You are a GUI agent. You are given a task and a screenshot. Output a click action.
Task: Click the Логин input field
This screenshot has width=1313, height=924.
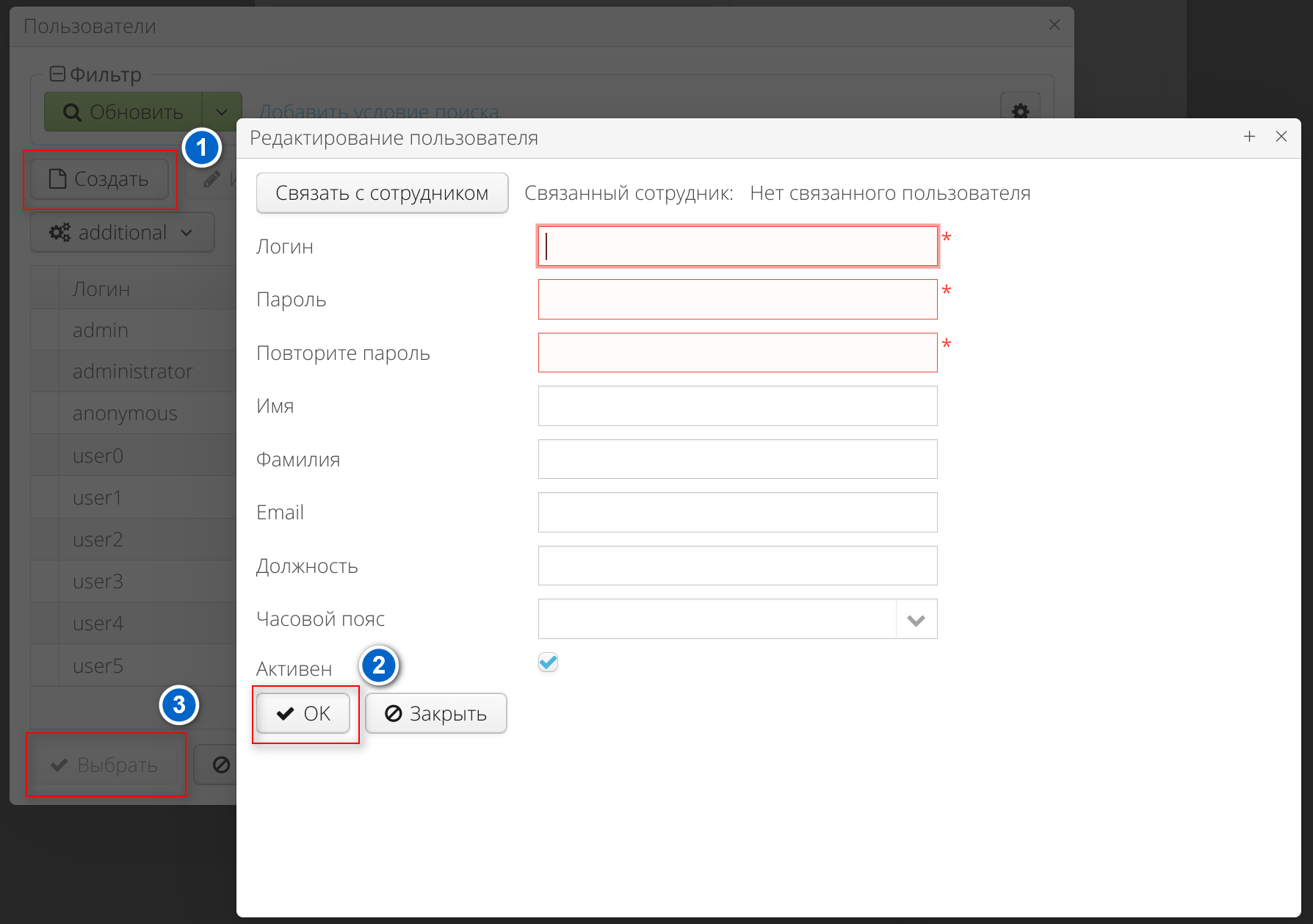point(737,245)
